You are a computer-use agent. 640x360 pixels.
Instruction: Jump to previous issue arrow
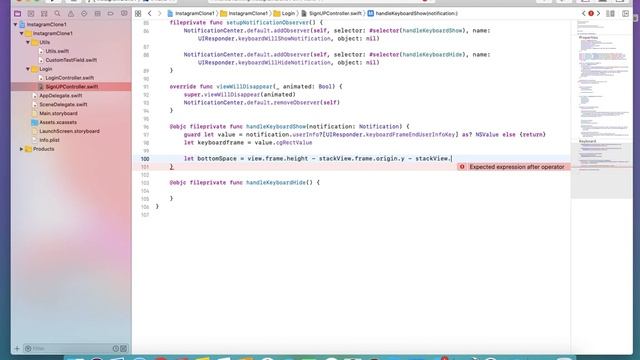click(x=584, y=13)
